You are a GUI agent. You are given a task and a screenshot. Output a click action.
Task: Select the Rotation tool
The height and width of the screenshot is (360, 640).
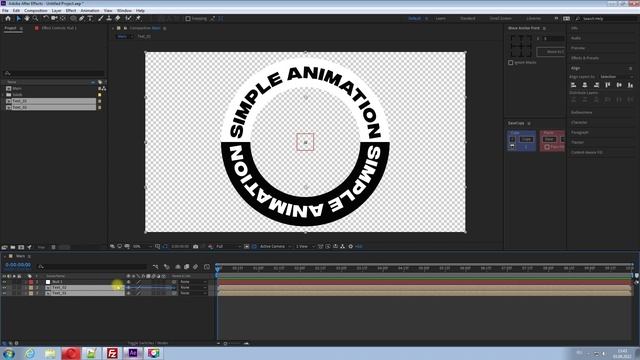click(46, 18)
